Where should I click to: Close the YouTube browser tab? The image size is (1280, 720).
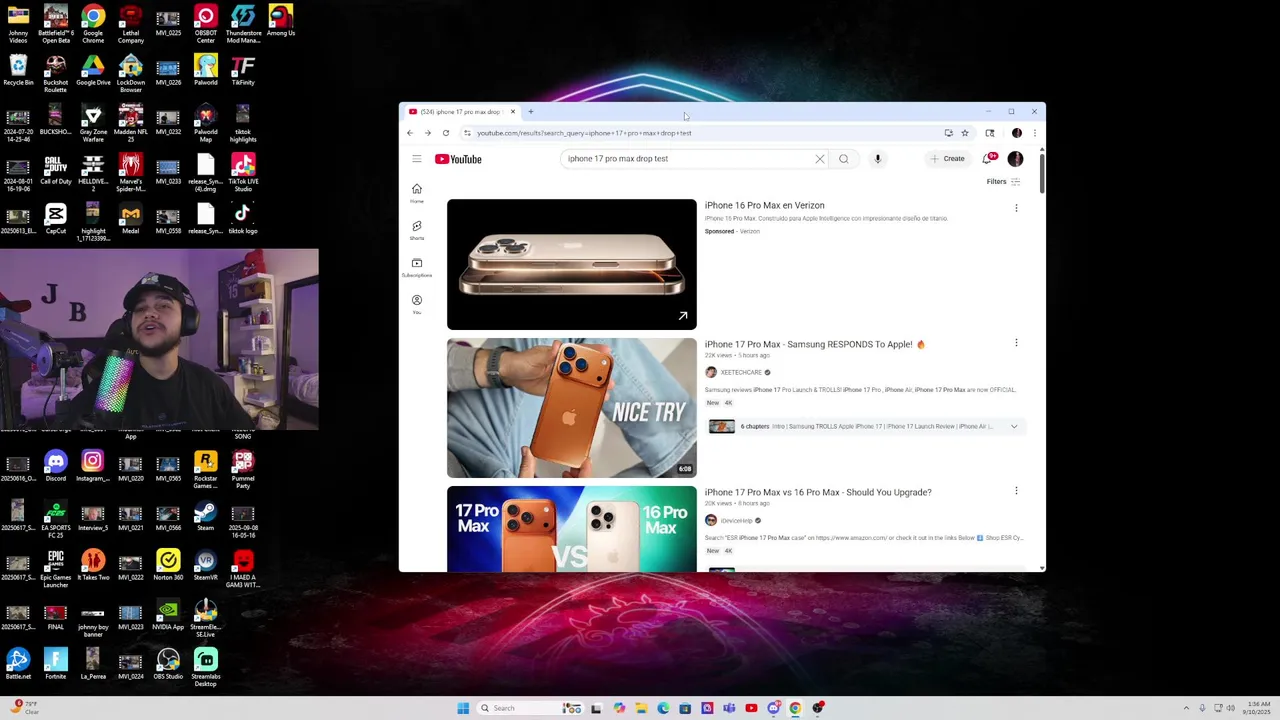pos(512,112)
